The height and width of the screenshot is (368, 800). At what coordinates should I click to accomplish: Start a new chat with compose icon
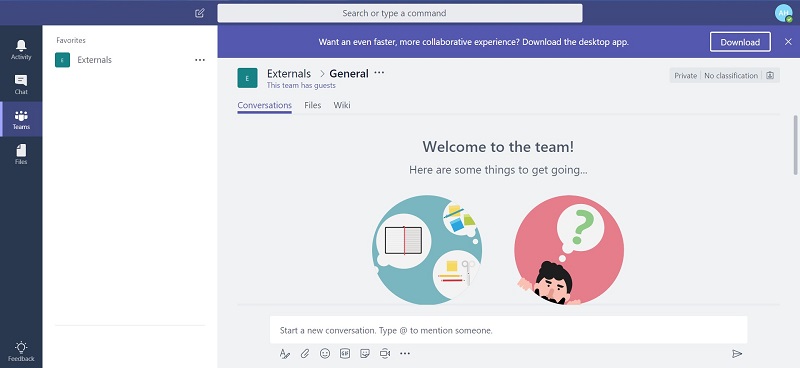(x=199, y=13)
